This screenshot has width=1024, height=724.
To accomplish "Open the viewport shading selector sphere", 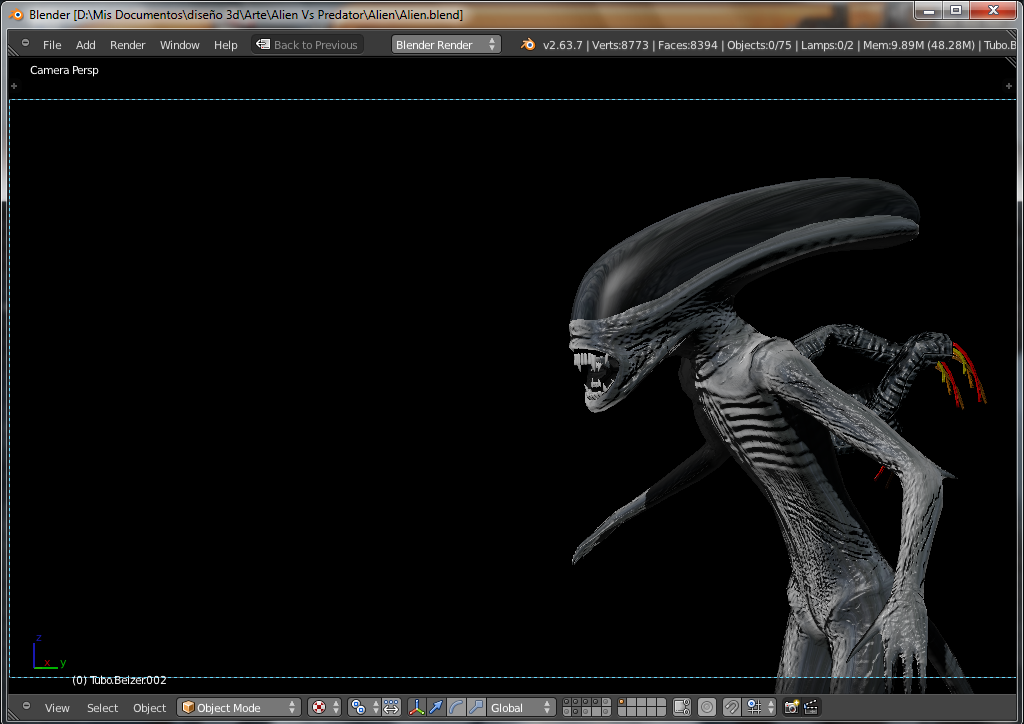I will [319, 708].
